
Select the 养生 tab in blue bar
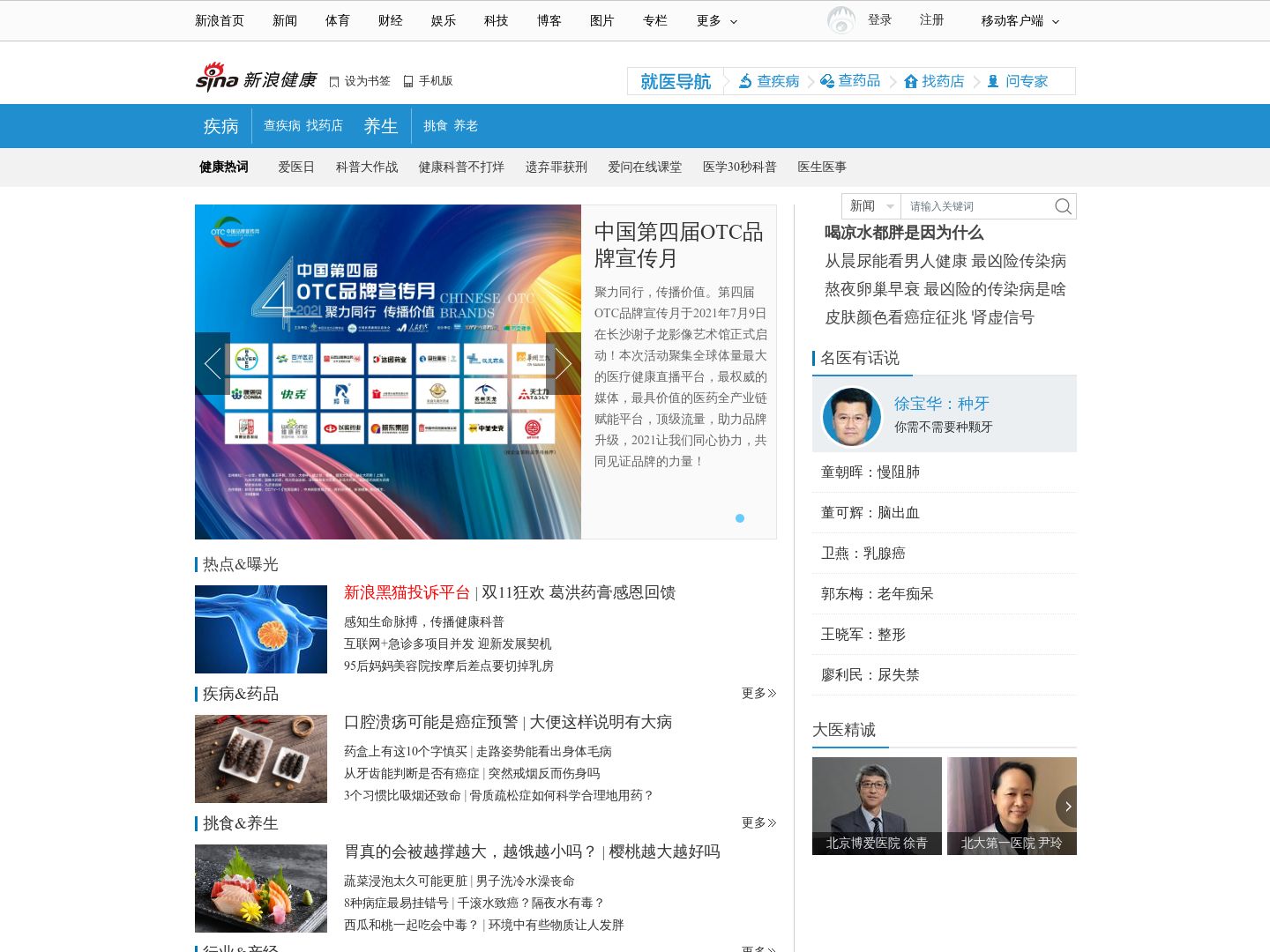coord(381,126)
